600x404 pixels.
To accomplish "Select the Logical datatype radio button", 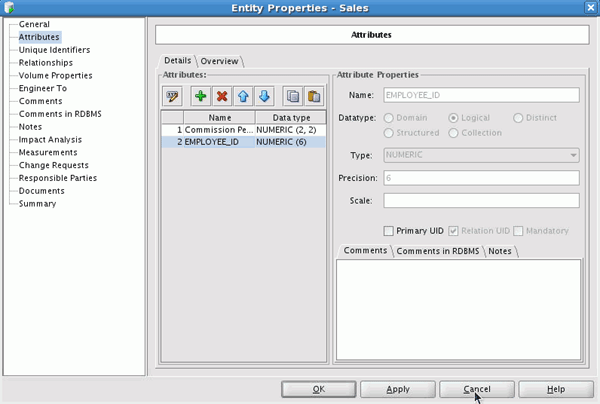I will pos(453,118).
